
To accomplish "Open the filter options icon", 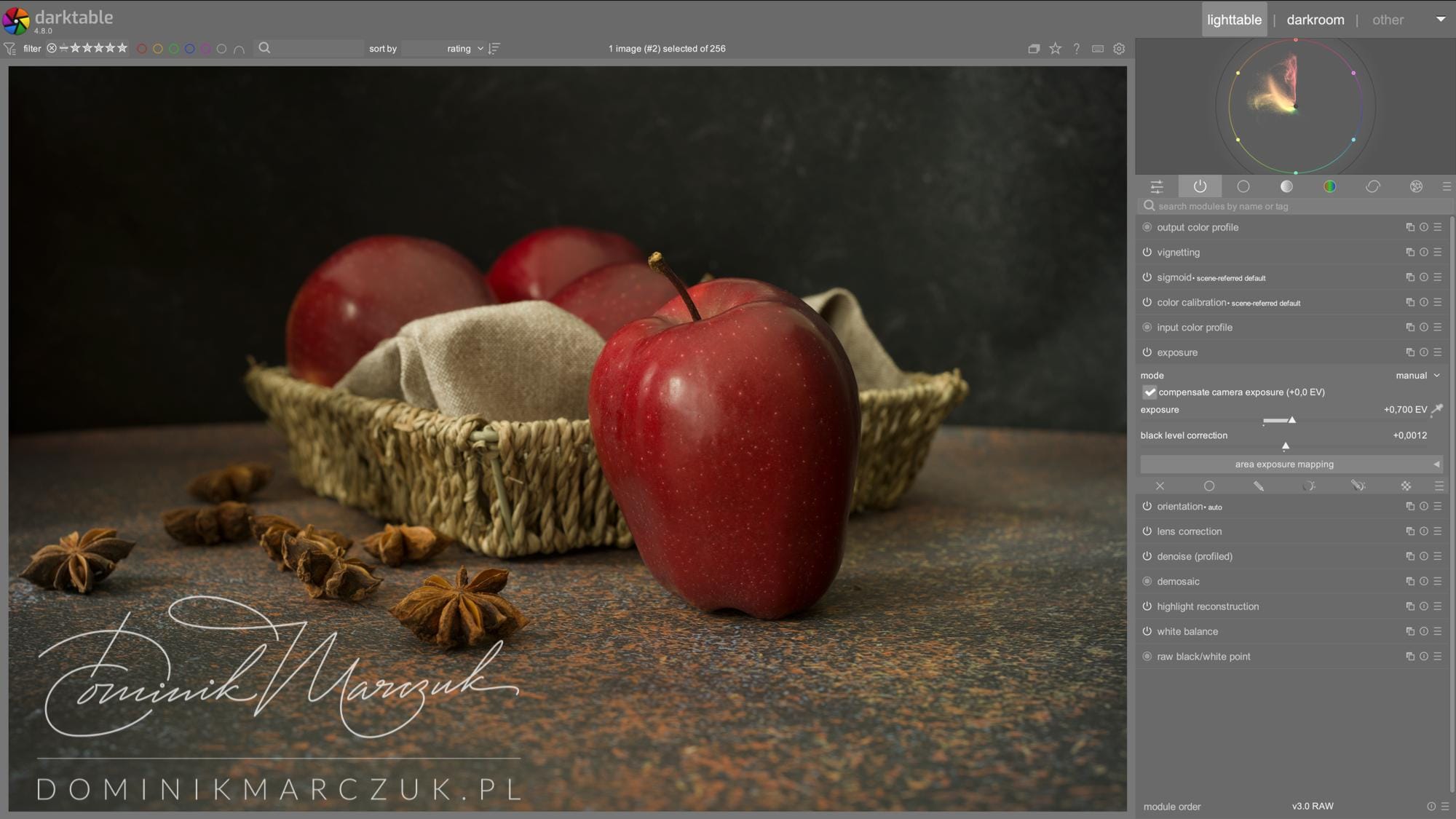I will (x=9, y=49).
